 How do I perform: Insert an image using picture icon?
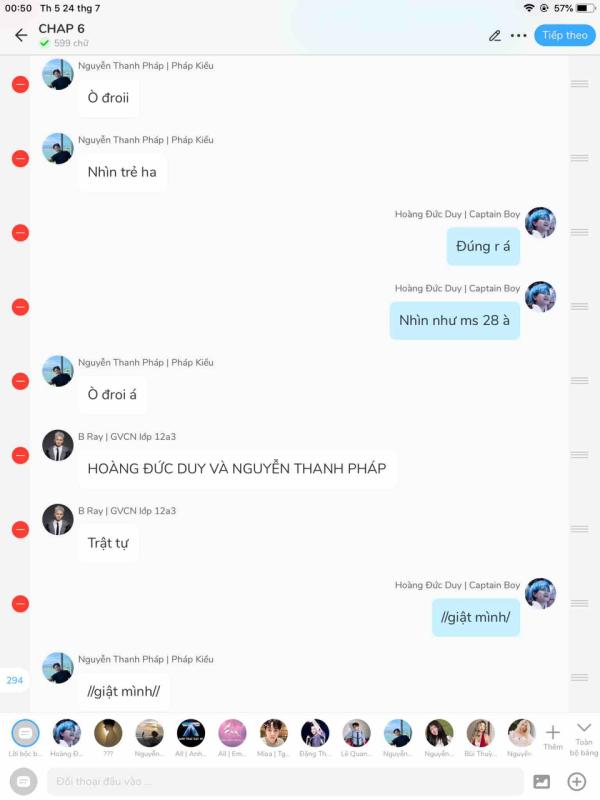(x=541, y=781)
